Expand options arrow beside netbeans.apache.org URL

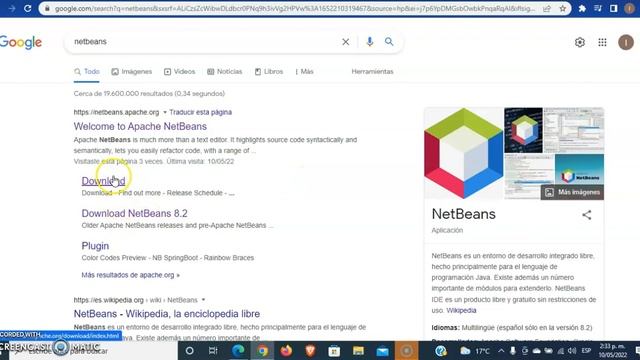pos(165,112)
